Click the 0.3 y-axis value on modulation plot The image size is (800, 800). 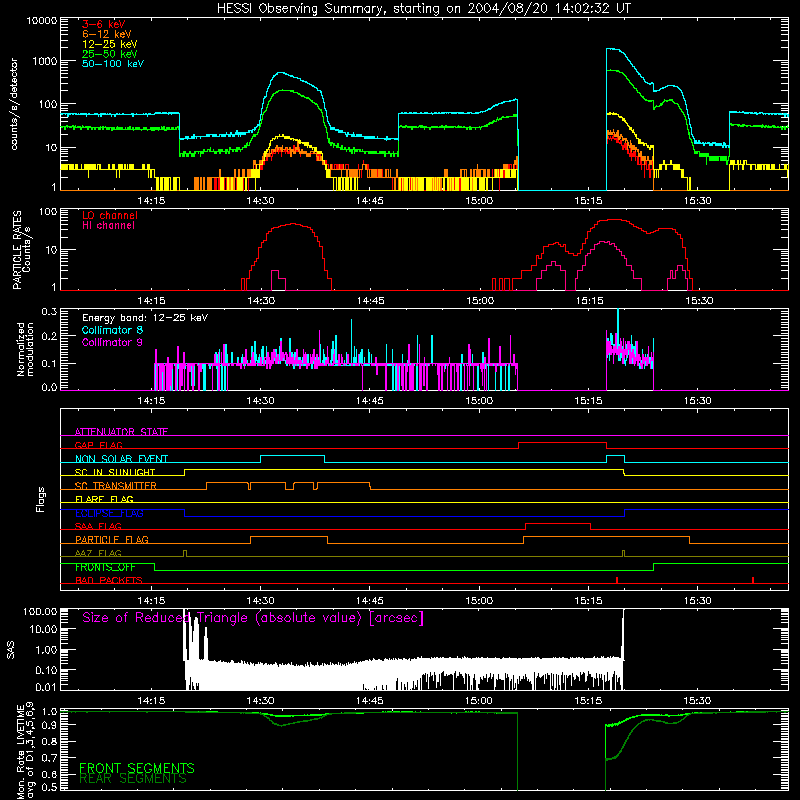(49, 311)
